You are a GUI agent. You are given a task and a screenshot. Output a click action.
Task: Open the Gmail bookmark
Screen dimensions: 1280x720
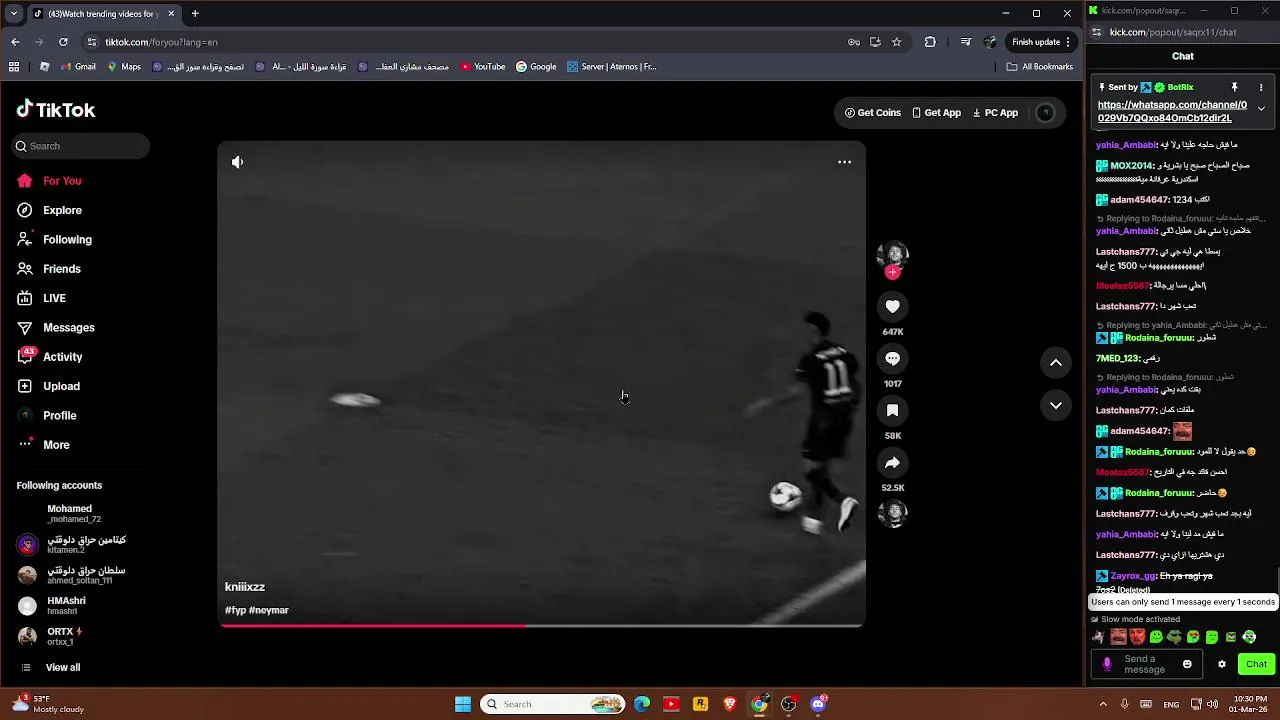coord(78,67)
